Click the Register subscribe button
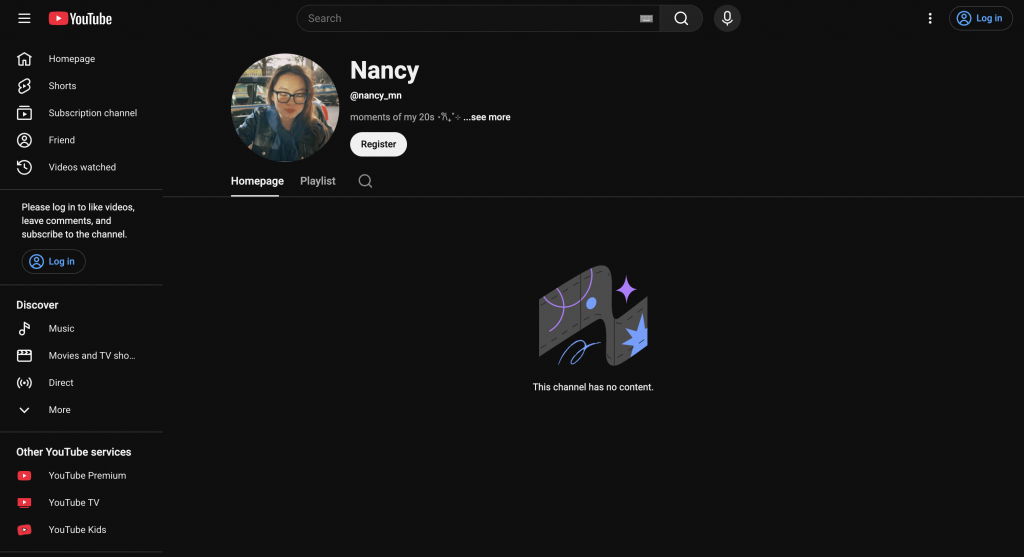The image size is (1024, 557). [x=378, y=144]
